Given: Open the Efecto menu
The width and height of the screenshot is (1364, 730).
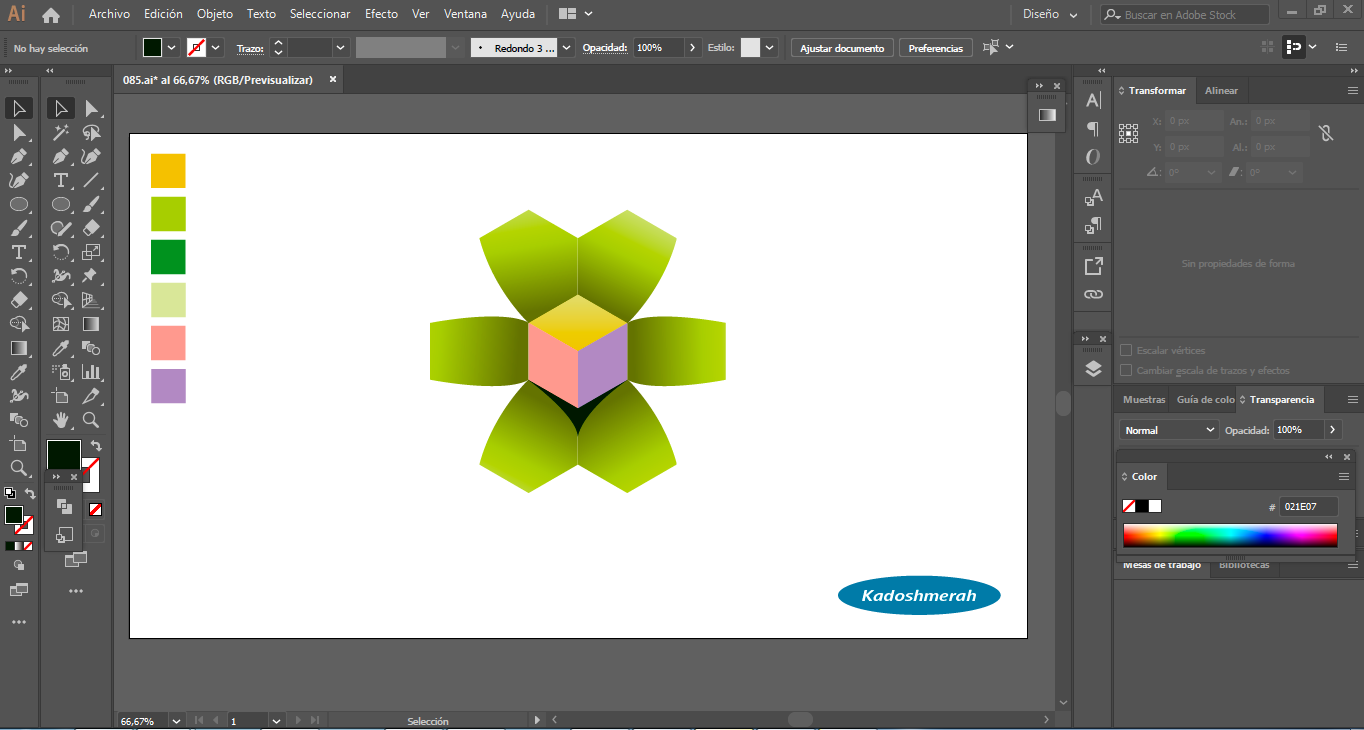Looking at the screenshot, I should 381,14.
